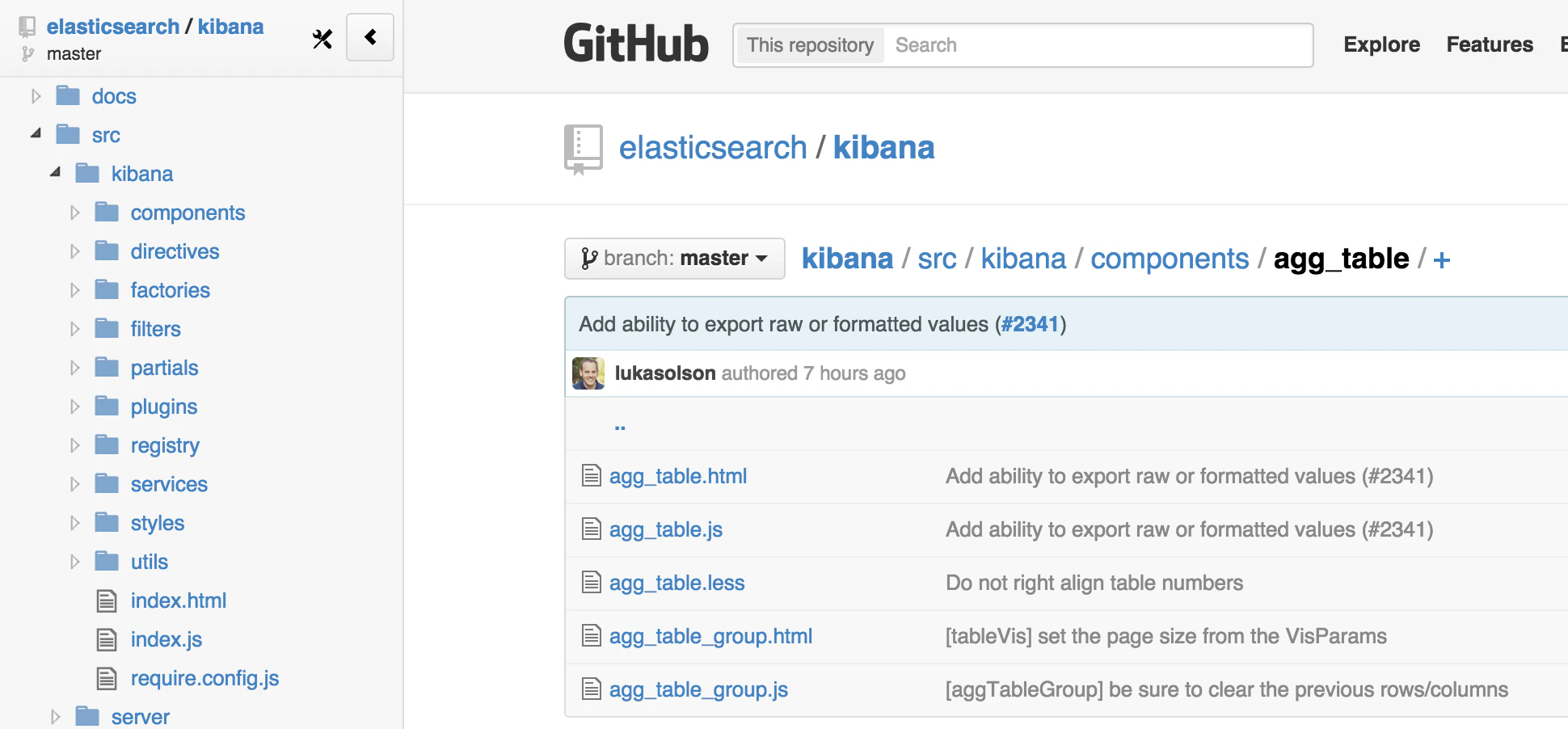Expand the server folder triangle
1568x729 pixels.
(55, 717)
